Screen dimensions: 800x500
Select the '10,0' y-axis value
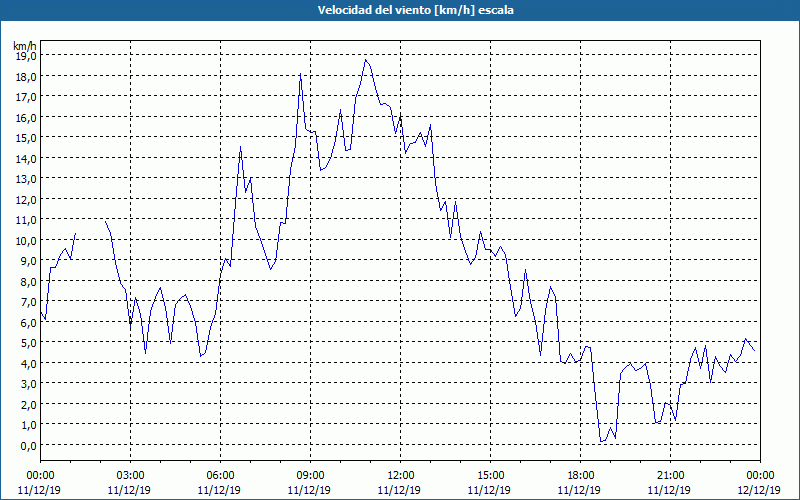[26, 240]
